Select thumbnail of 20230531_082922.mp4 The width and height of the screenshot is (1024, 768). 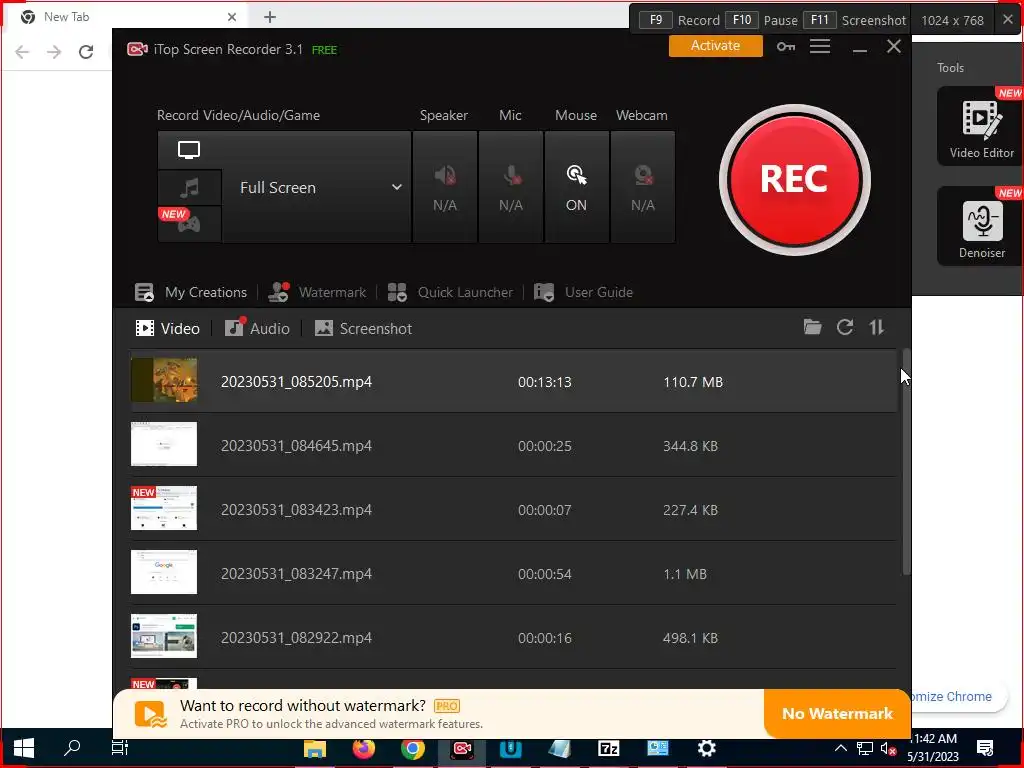tap(164, 636)
